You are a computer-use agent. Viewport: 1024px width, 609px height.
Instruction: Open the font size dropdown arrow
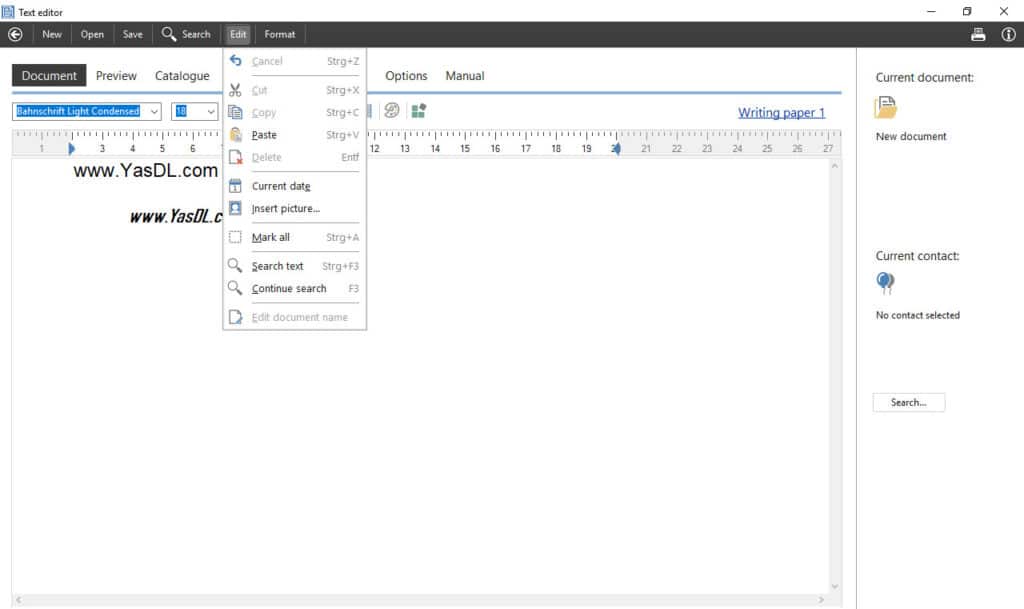click(x=210, y=112)
